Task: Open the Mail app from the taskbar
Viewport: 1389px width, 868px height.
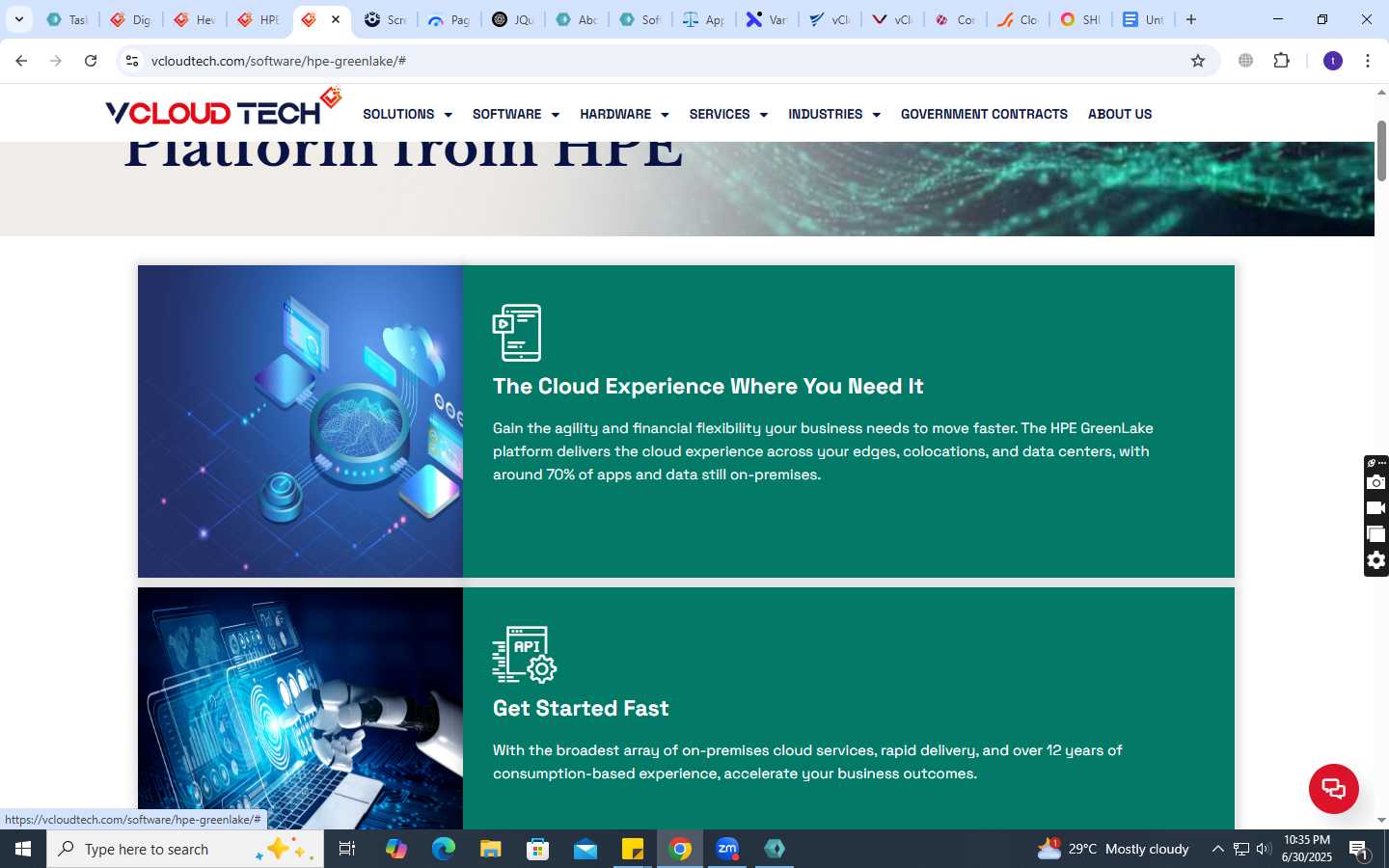Action: (586, 849)
